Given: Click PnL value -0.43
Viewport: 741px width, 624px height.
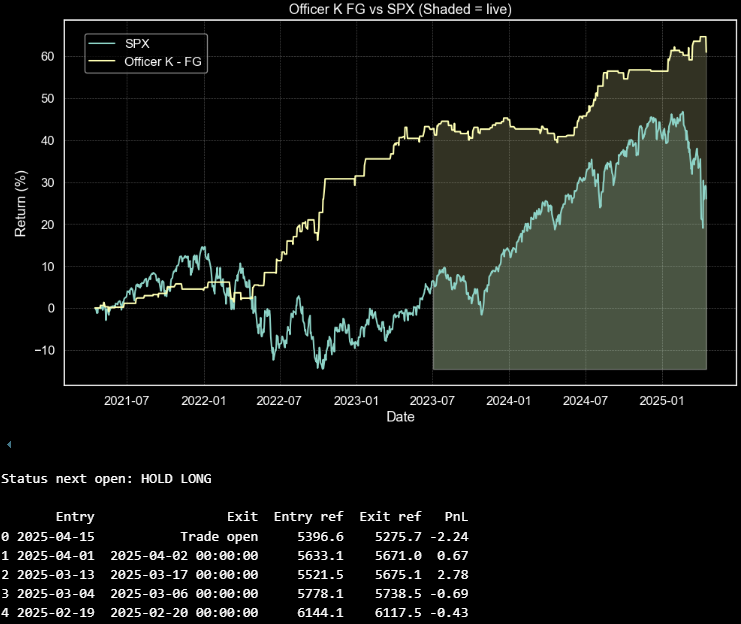Looking at the screenshot, I should pyautogui.click(x=449, y=613).
